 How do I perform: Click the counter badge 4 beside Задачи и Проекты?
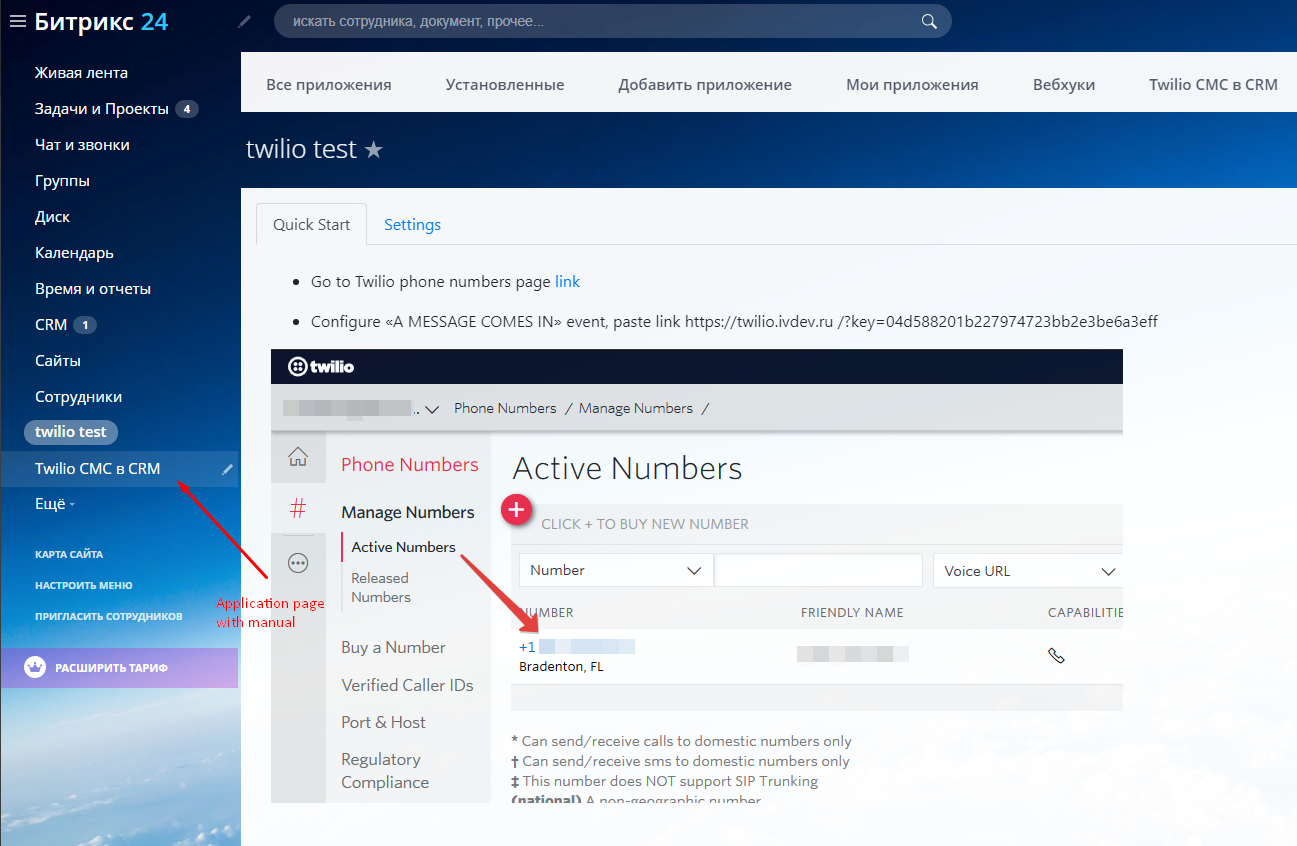(x=187, y=109)
